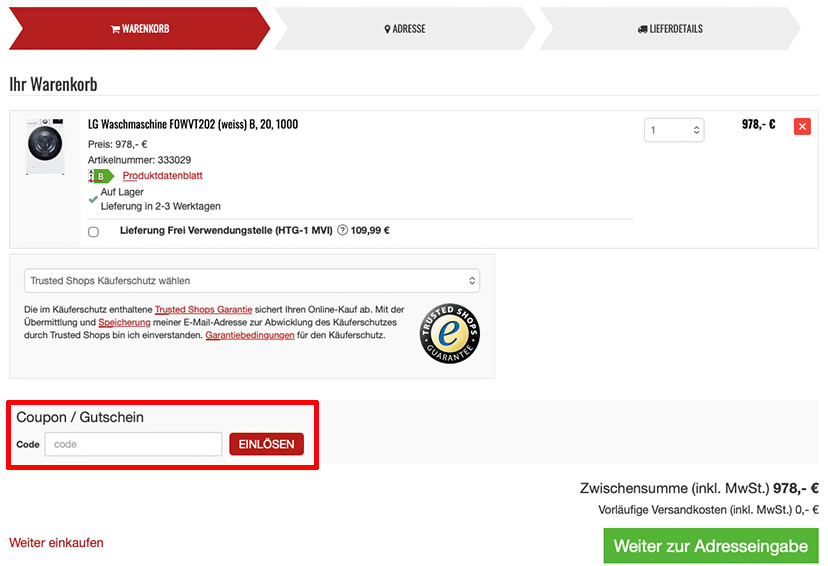Remove item with red X button
The height and width of the screenshot is (566, 828).
click(x=802, y=127)
